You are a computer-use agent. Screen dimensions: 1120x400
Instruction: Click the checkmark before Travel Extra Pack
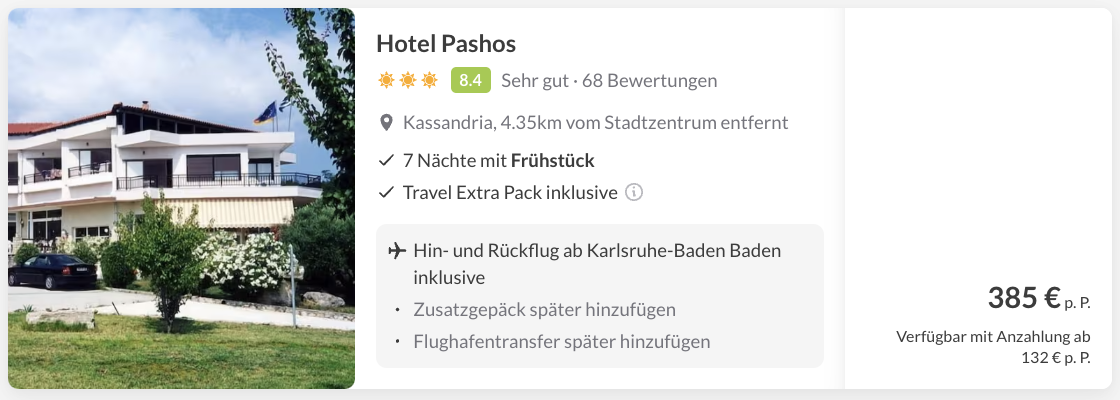tap(386, 192)
